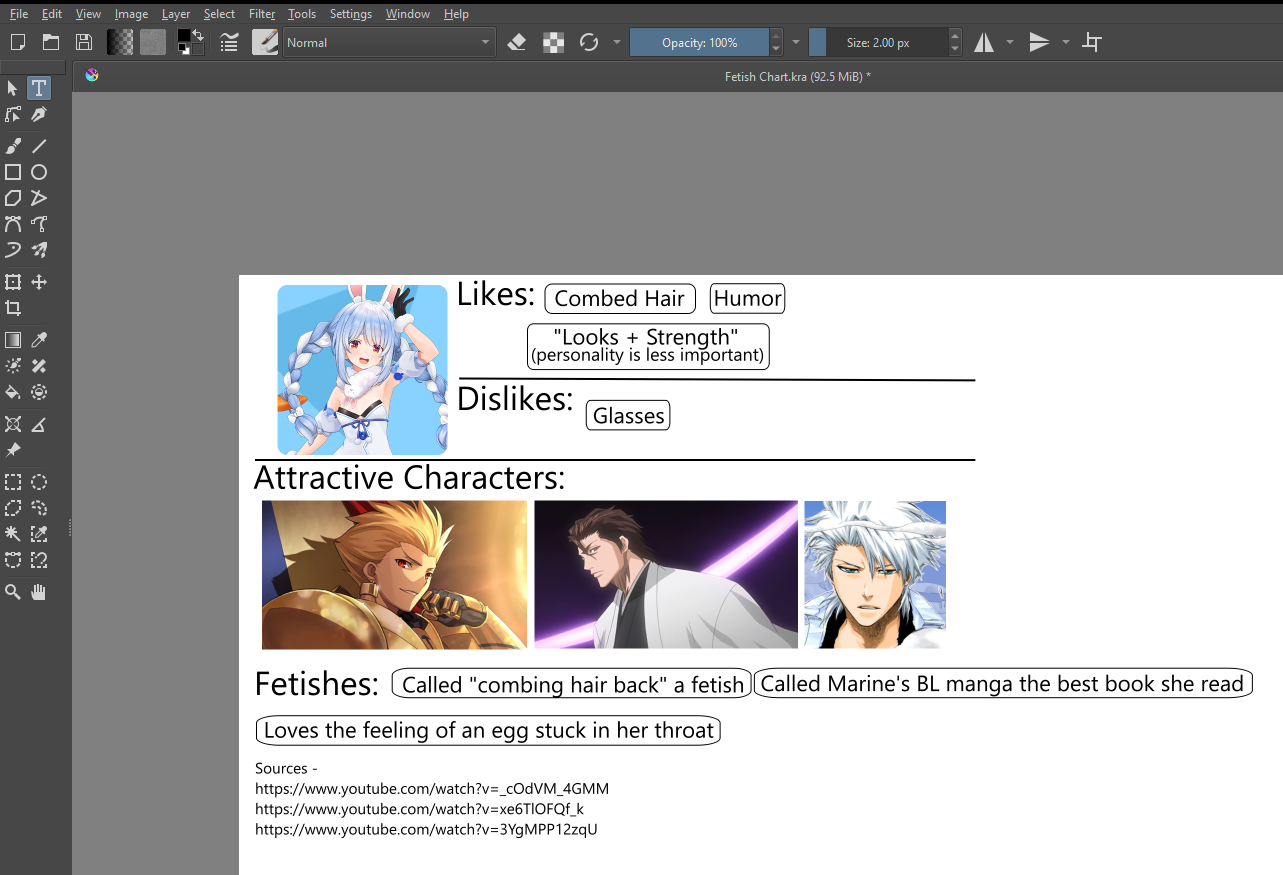Activate the Reference Images pin tool

(x=13, y=450)
